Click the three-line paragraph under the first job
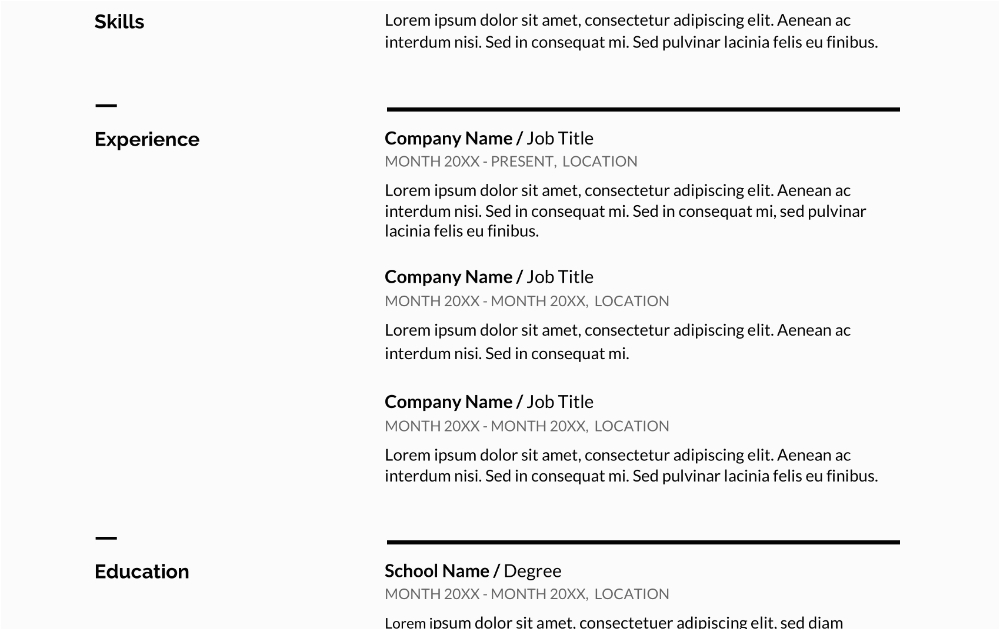Viewport: 1000px width, 630px height. point(625,211)
